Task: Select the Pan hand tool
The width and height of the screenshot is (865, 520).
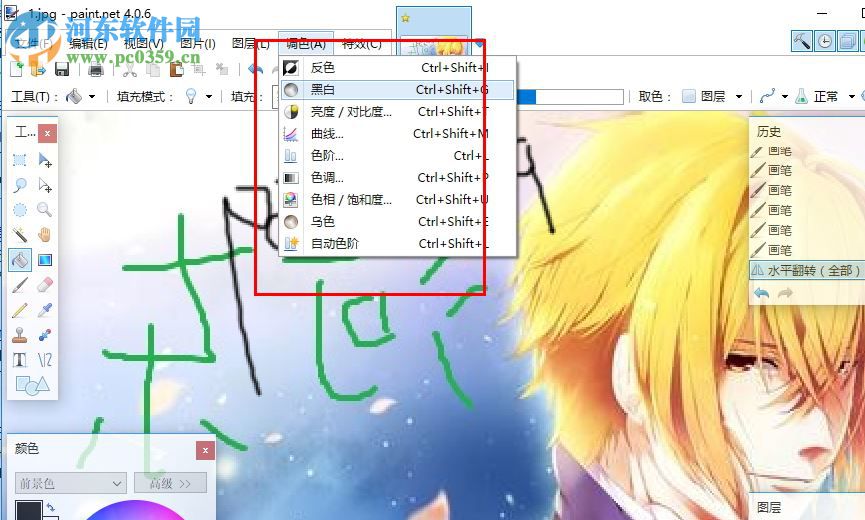Action: point(45,235)
